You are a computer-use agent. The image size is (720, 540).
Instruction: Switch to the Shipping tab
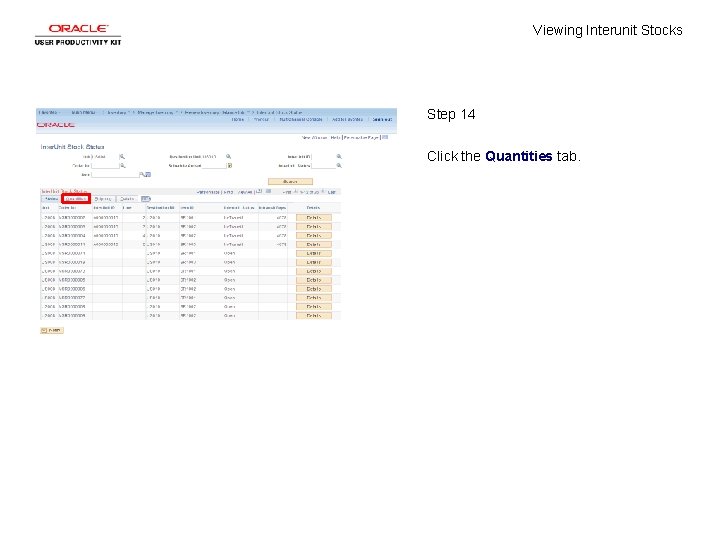point(103,199)
